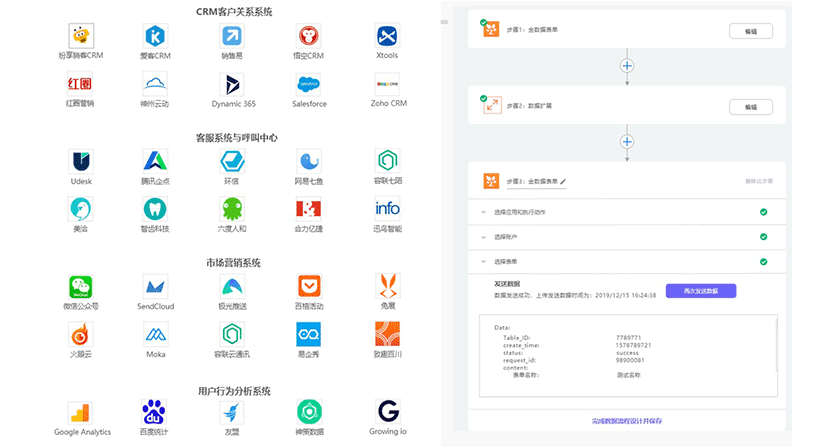Add a step after step 1
This screenshot has height=447, width=837.
[x=627, y=66]
